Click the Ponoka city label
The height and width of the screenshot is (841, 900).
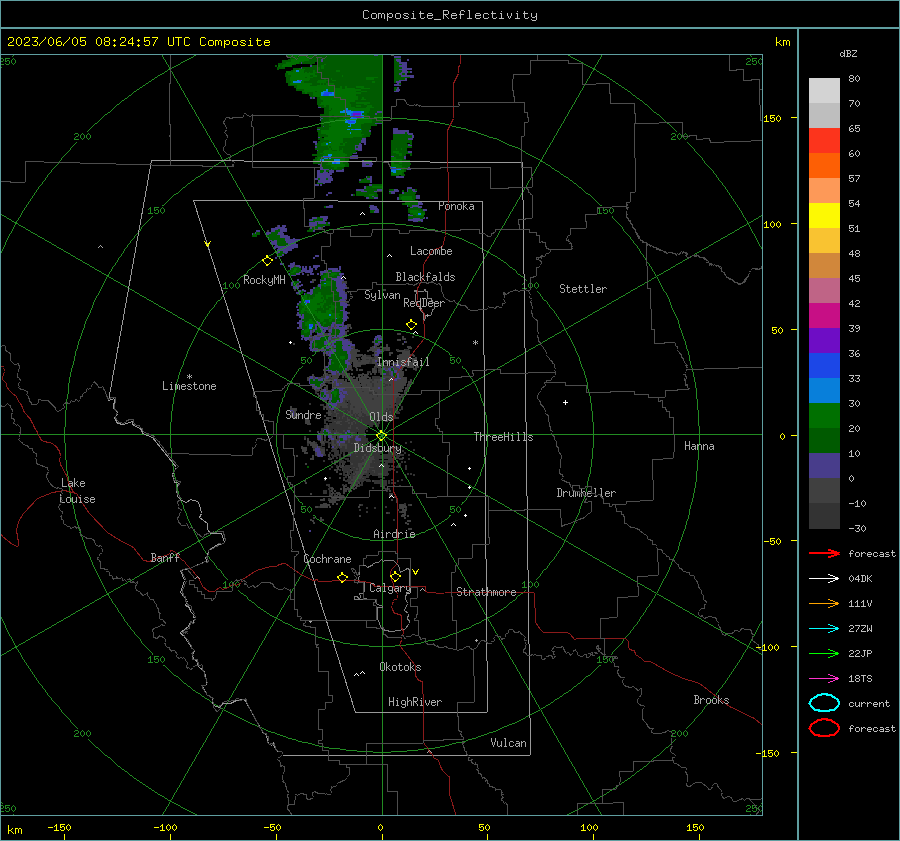pyautogui.click(x=456, y=206)
